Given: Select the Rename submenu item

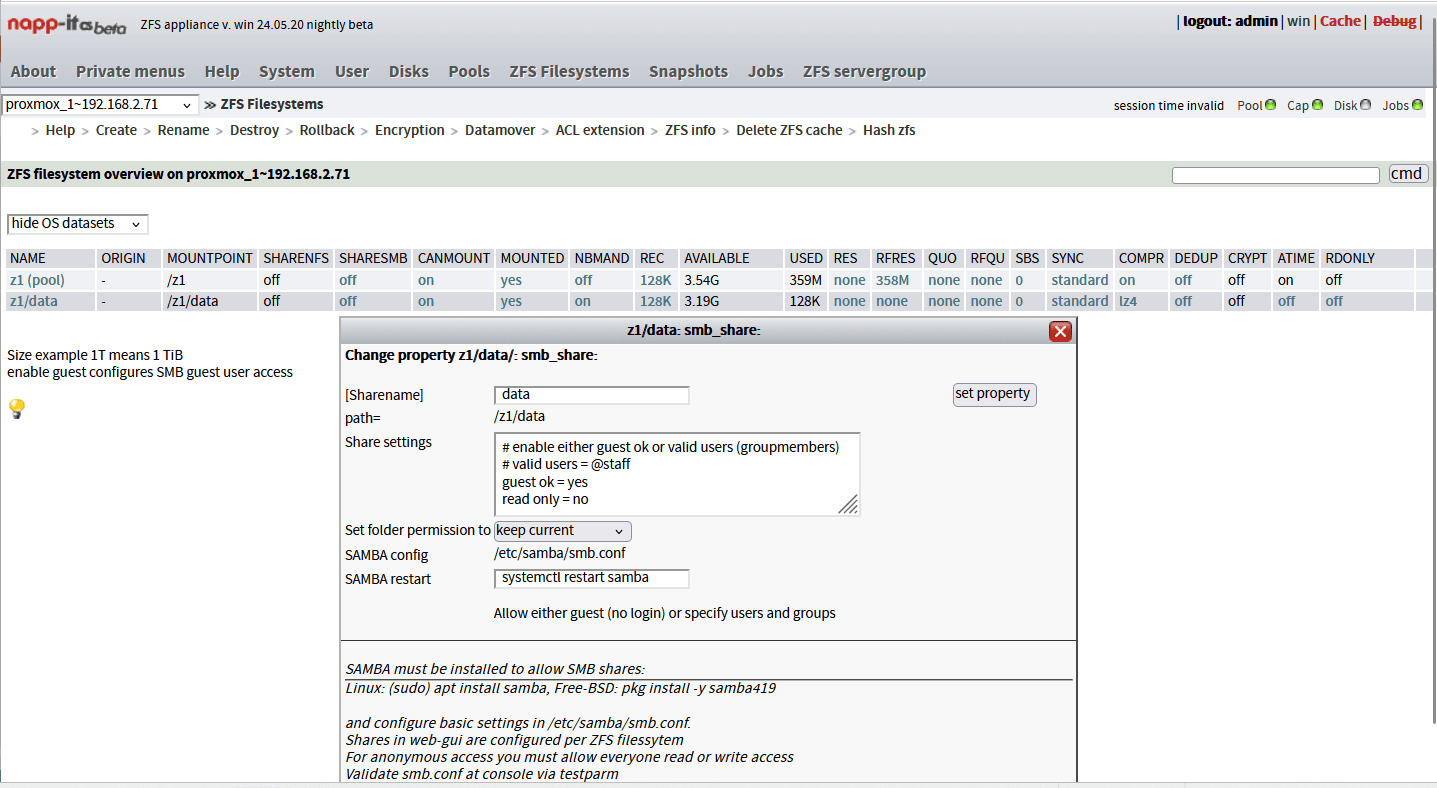Looking at the screenshot, I should pyautogui.click(x=184, y=130).
